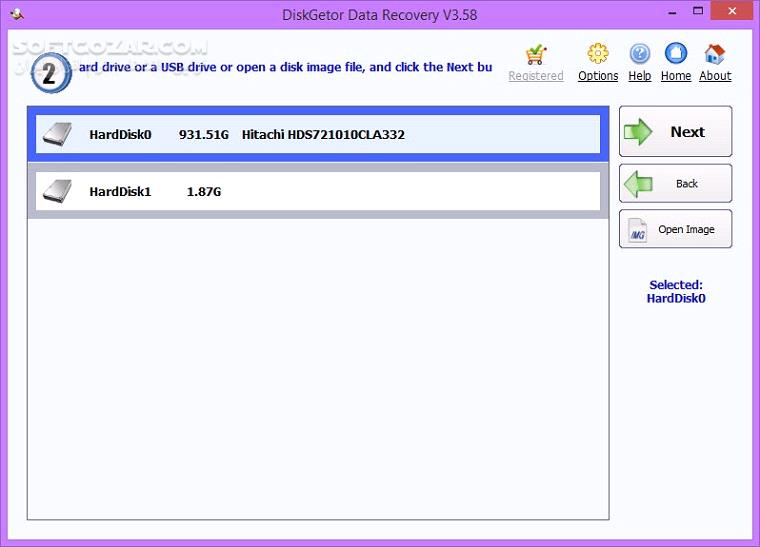Click the Hitachi HDS721010CLA332 model name
Image resolution: width=760 pixels, height=547 pixels.
coord(323,135)
